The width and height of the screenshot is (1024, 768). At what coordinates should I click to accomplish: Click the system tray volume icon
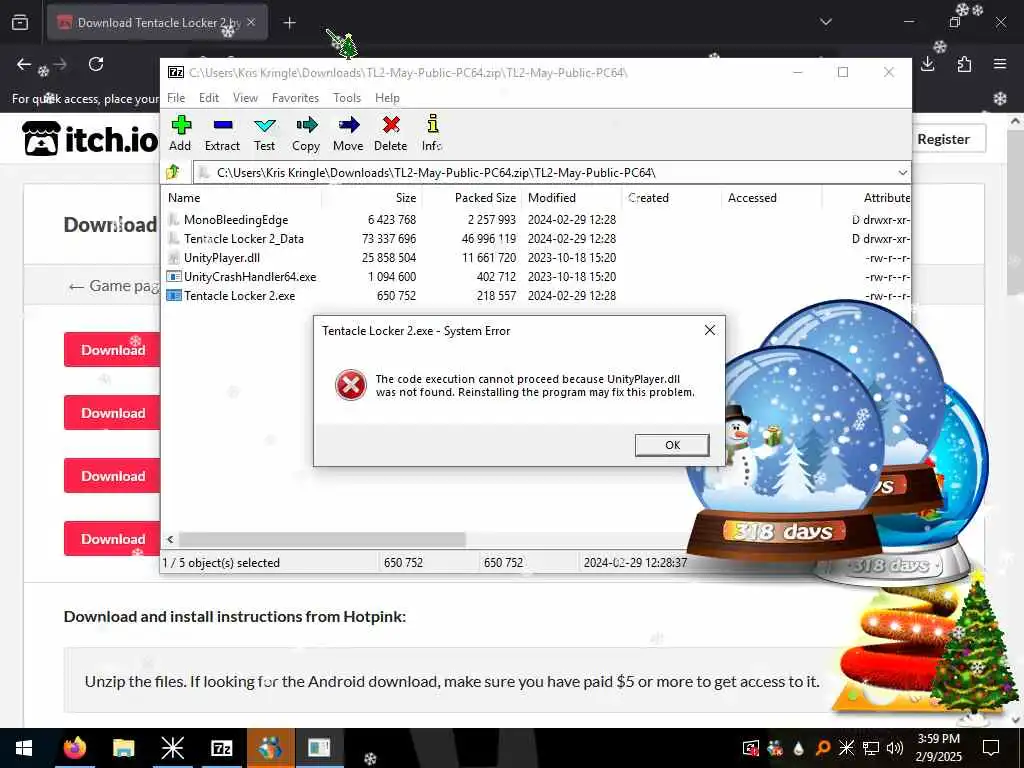(895, 748)
